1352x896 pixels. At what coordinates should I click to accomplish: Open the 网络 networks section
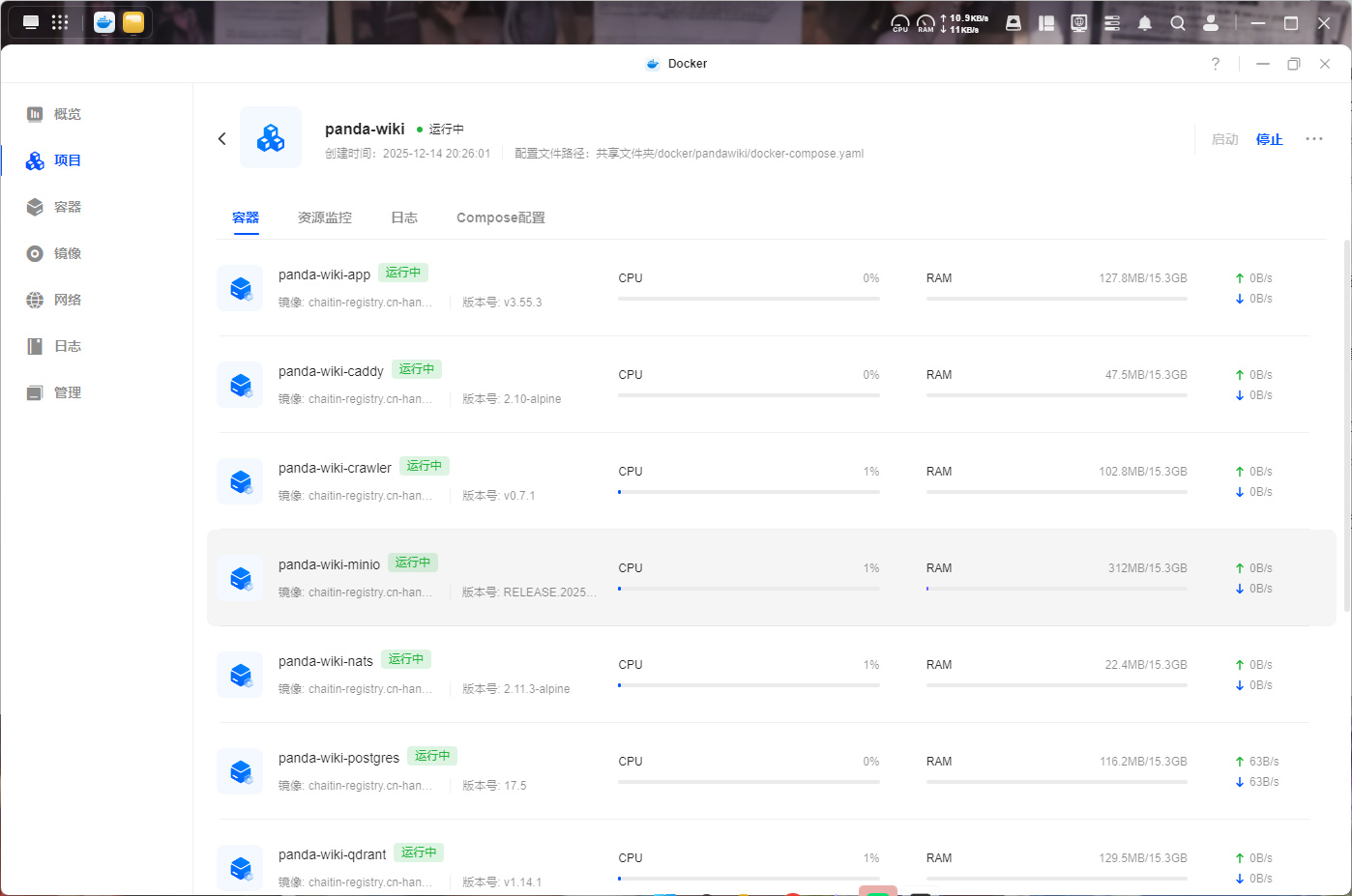click(54, 300)
